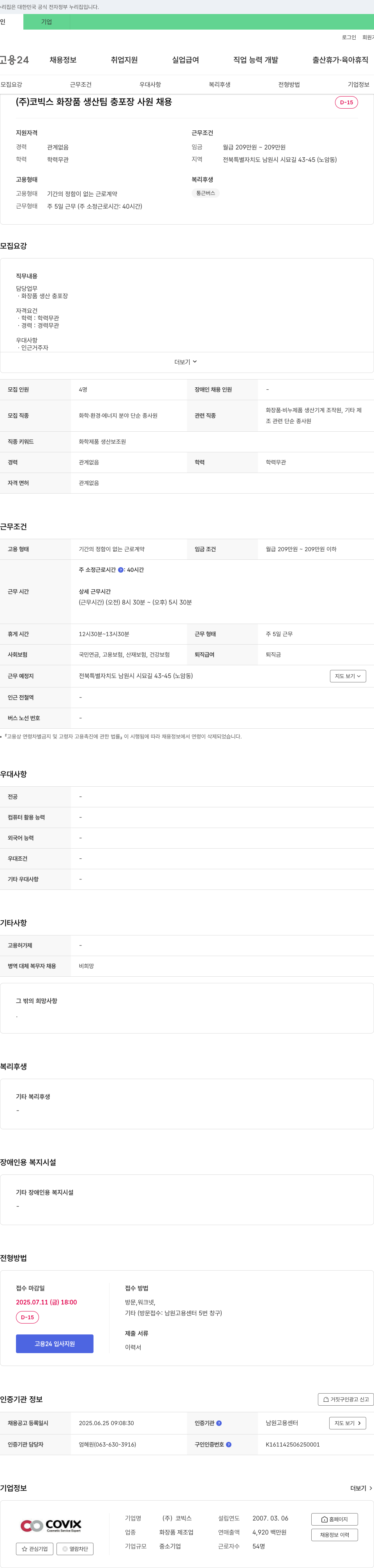Jump to 우대사항 section tab
The width and height of the screenshot is (374, 1568).
coord(150,84)
